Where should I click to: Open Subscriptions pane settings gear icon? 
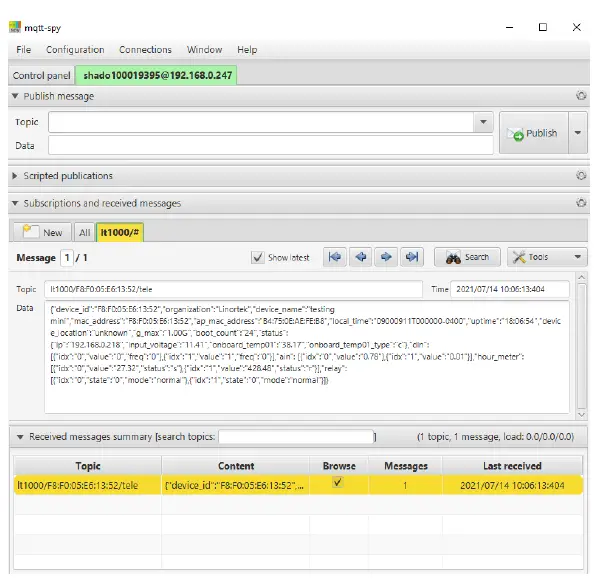[x=581, y=203]
